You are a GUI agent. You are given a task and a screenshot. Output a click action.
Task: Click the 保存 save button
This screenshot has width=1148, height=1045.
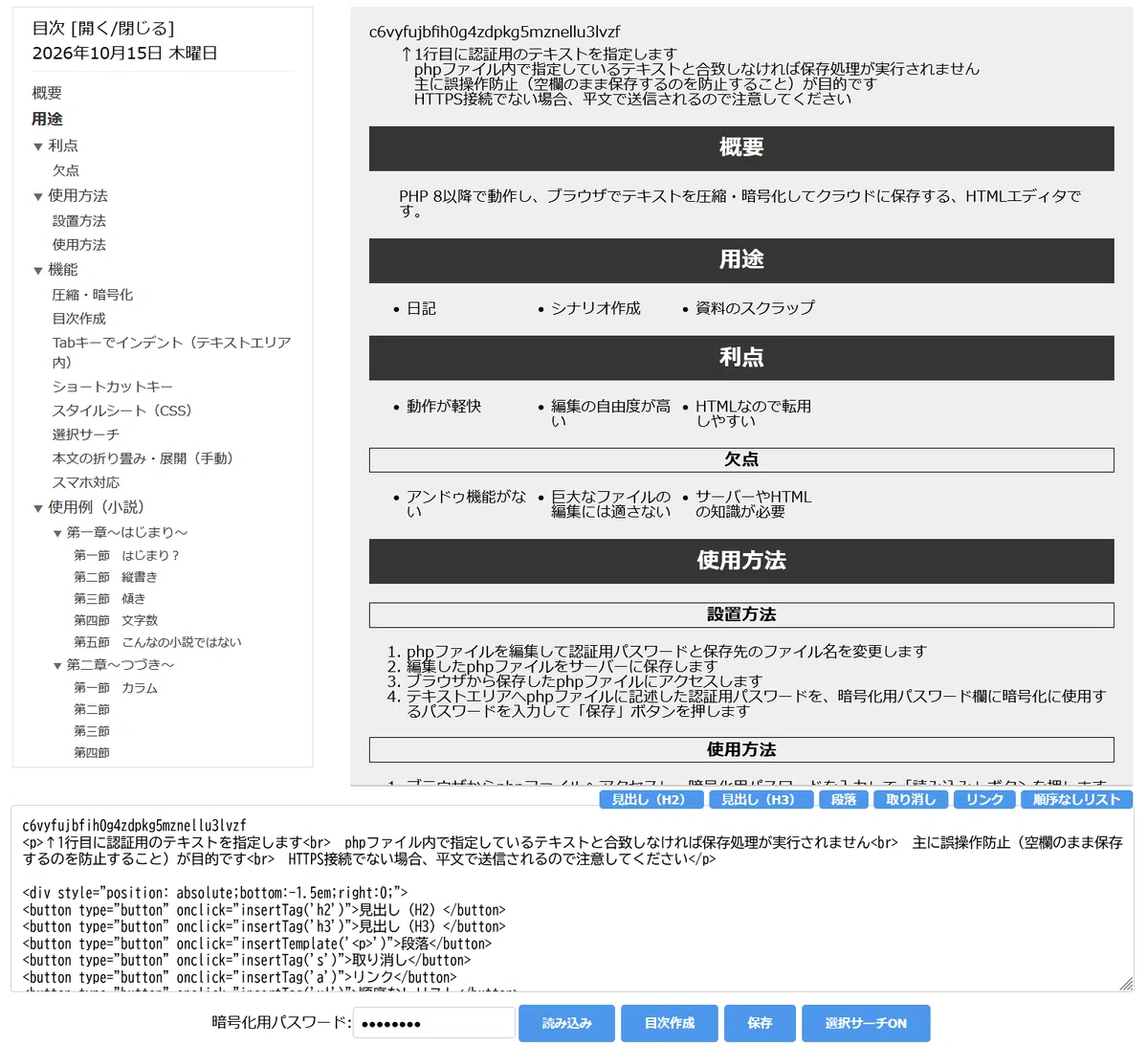[x=760, y=1023]
